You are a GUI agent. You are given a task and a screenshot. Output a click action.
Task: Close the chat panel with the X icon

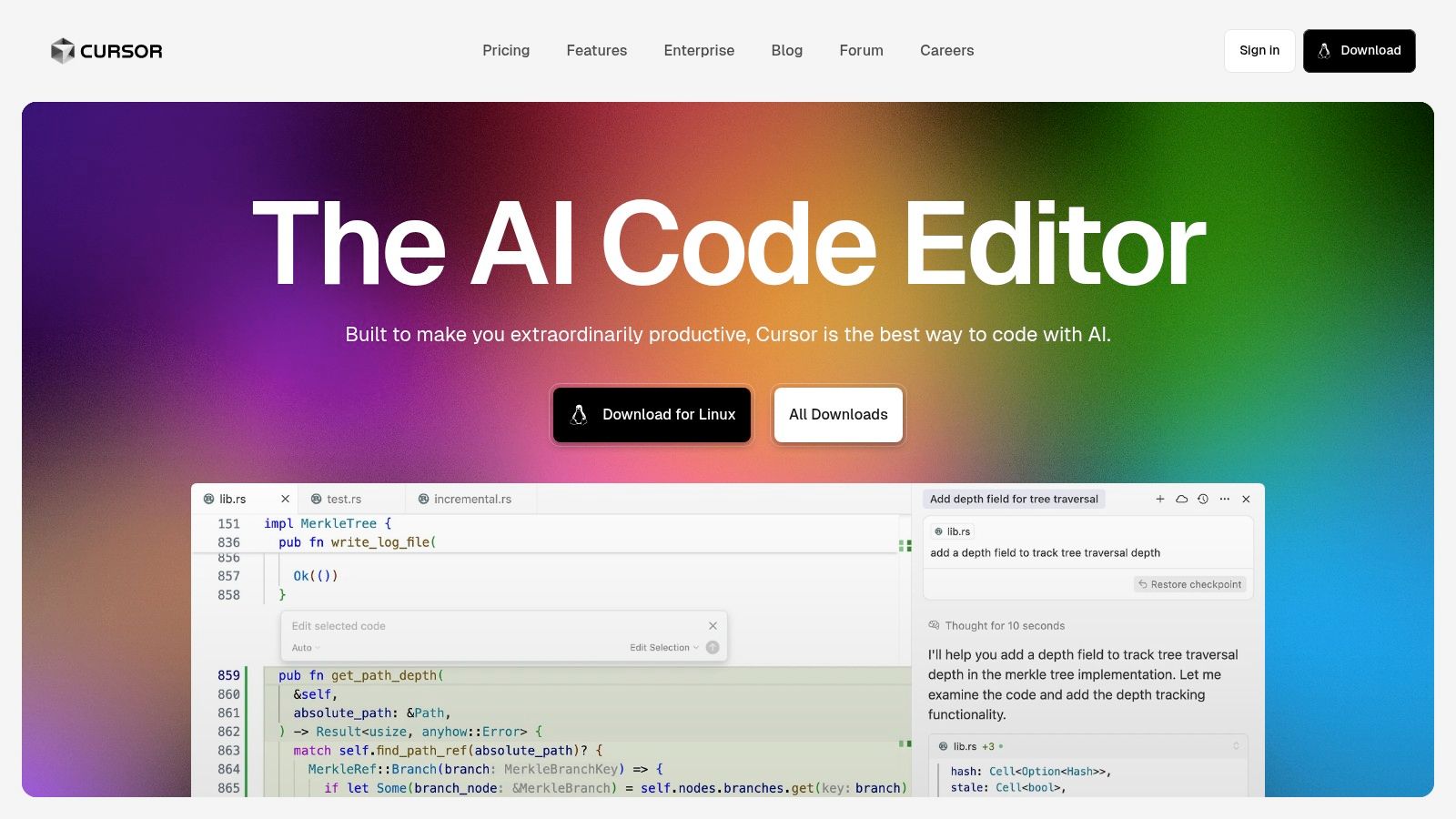pyautogui.click(x=1247, y=499)
